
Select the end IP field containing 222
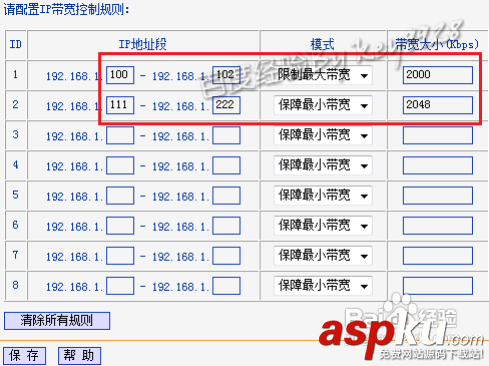tap(226, 105)
